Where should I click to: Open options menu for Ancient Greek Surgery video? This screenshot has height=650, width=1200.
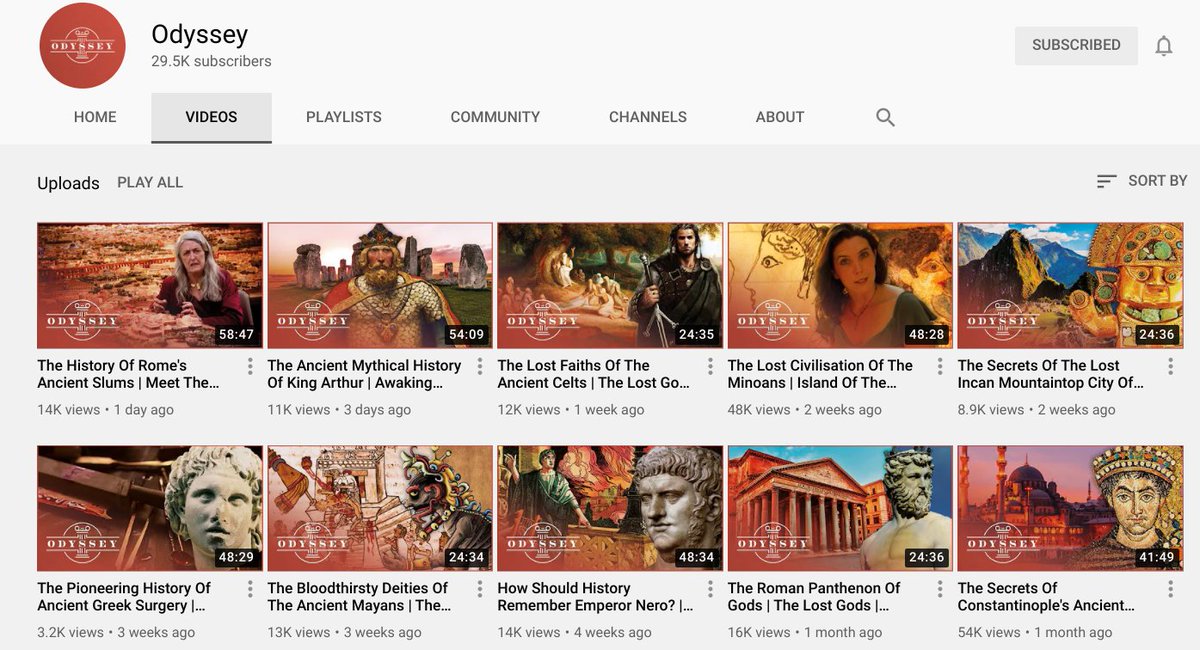click(250, 589)
